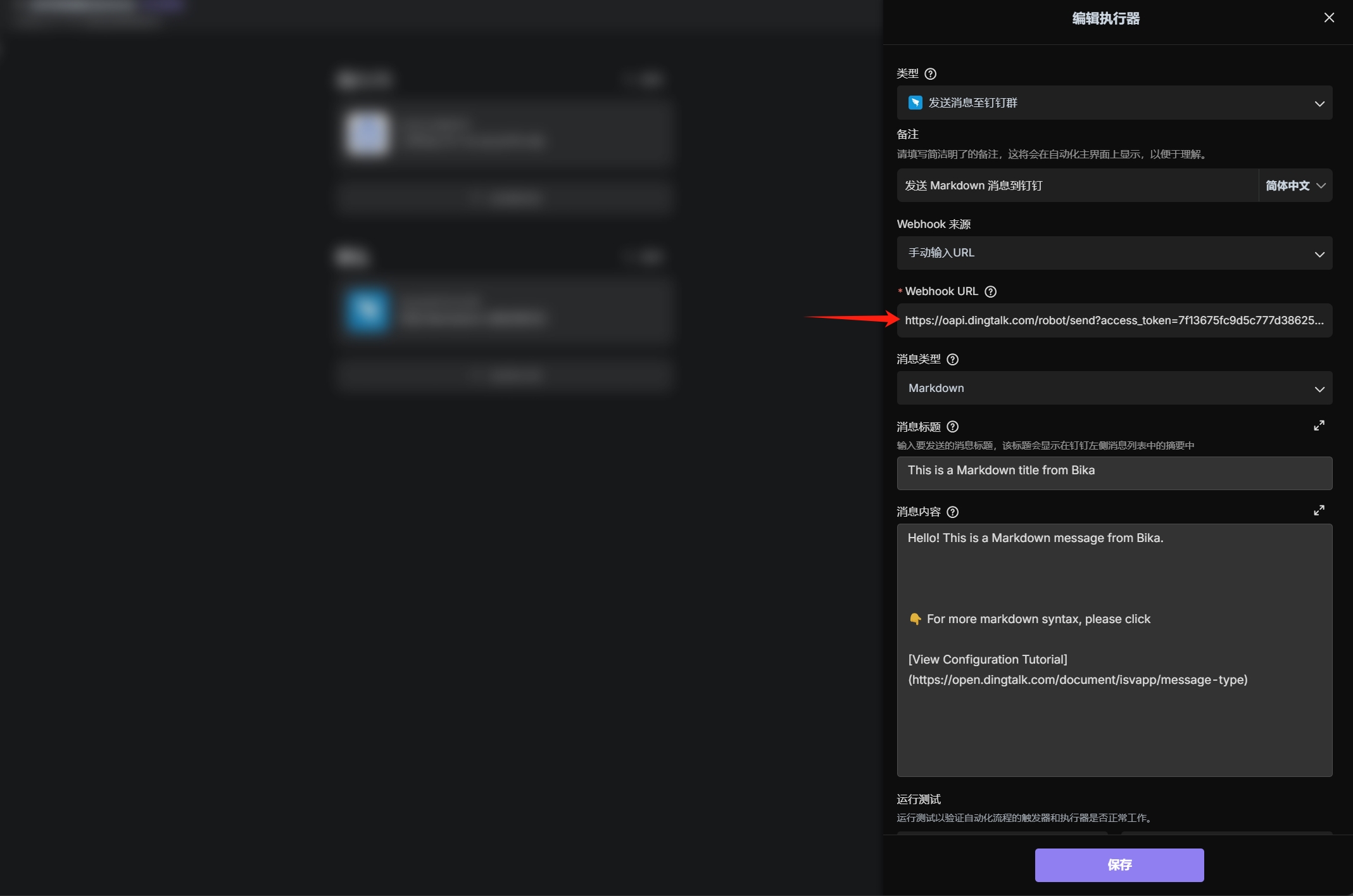
Task: Click the tutorial URL text in message content
Action: pos(1078,679)
